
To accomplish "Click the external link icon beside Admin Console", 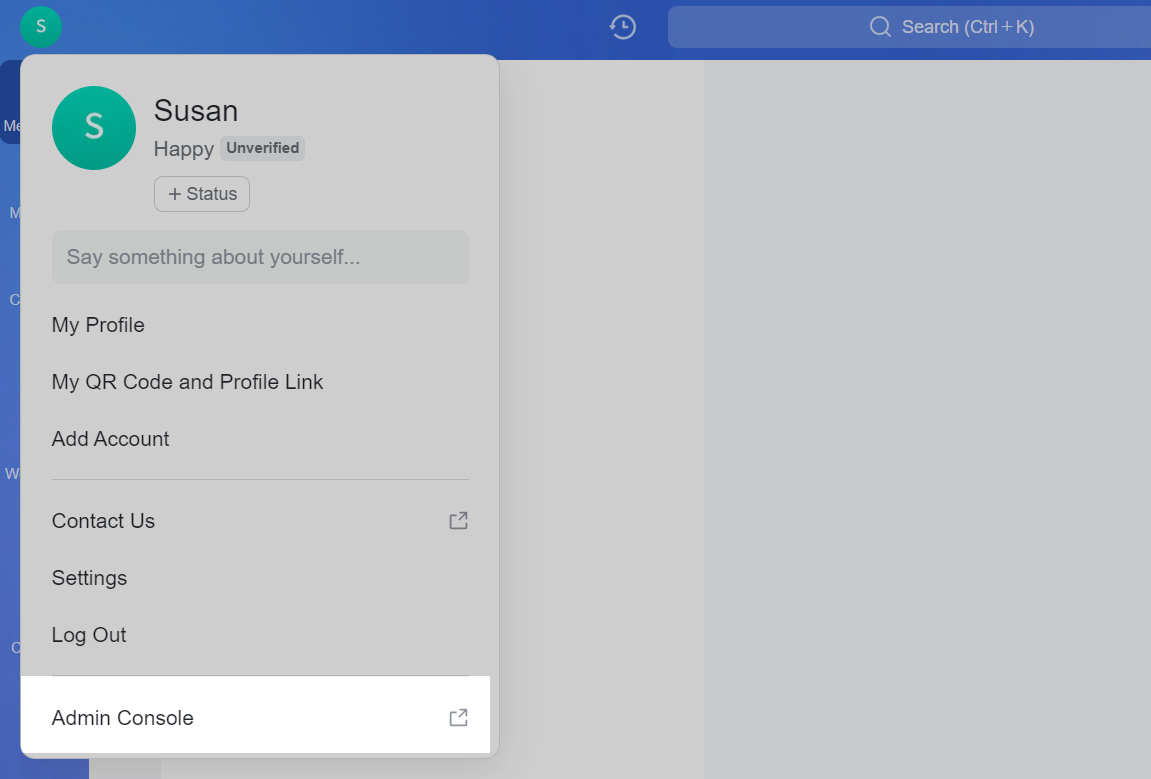I will pyautogui.click(x=458, y=718).
